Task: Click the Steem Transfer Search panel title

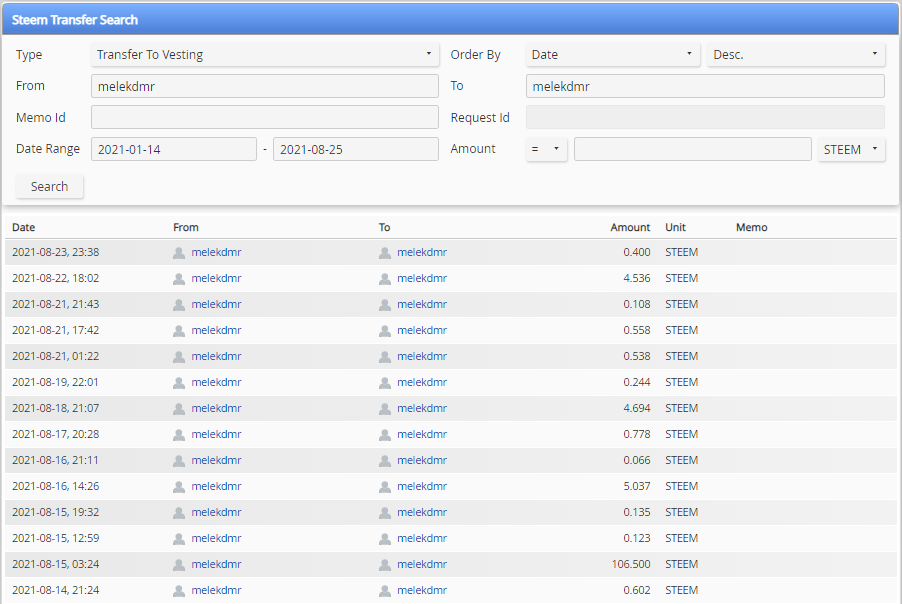Action: (75, 20)
